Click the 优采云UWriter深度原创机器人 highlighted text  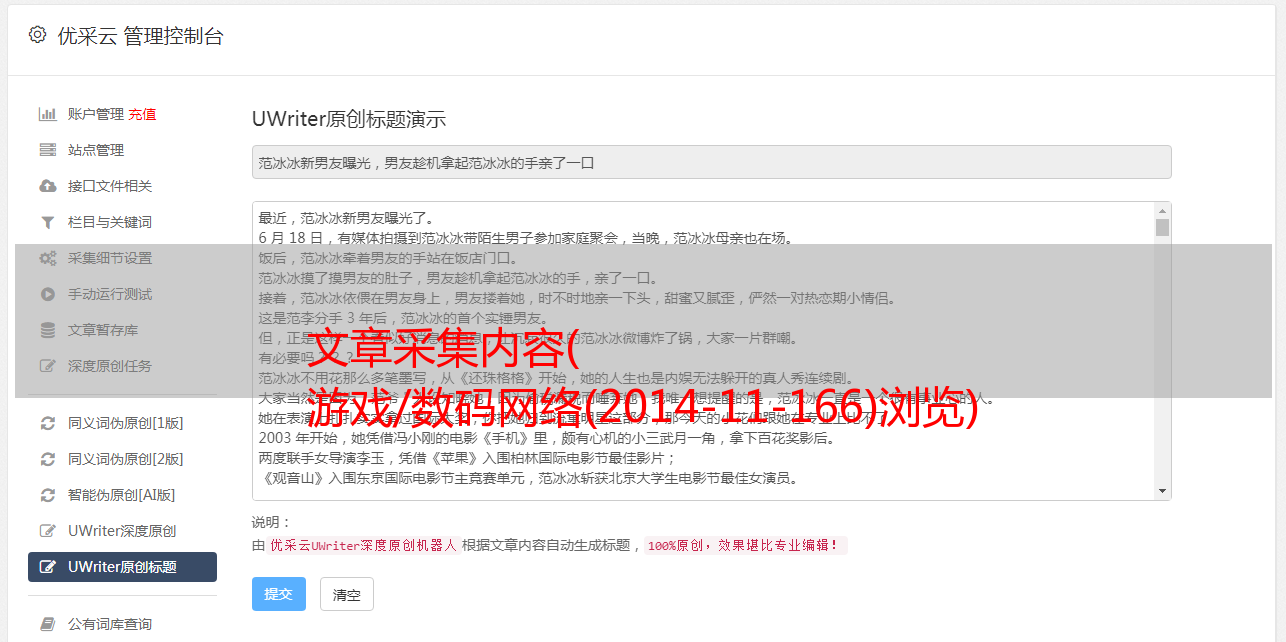pyautogui.click(x=363, y=546)
